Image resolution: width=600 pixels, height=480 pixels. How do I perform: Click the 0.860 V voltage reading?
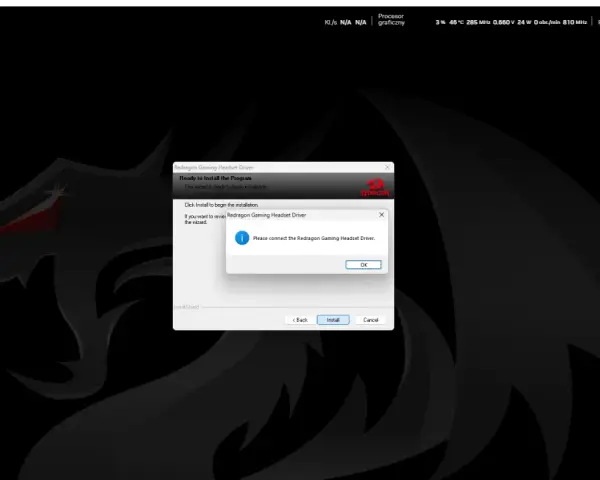click(x=504, y=22)
